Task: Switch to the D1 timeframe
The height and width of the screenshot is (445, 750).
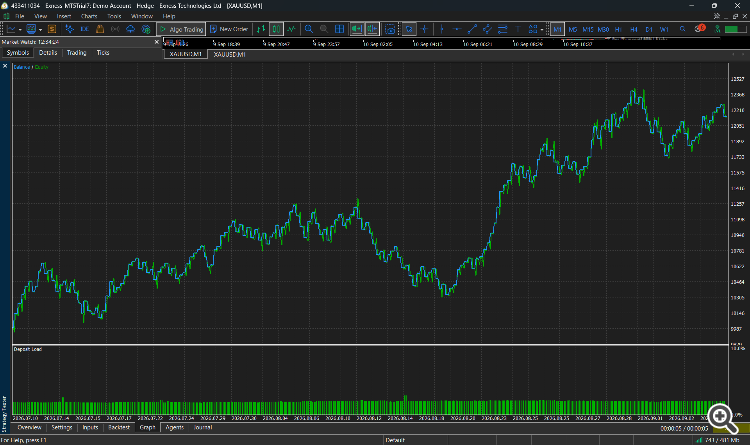Action: (x=649, y=30)
